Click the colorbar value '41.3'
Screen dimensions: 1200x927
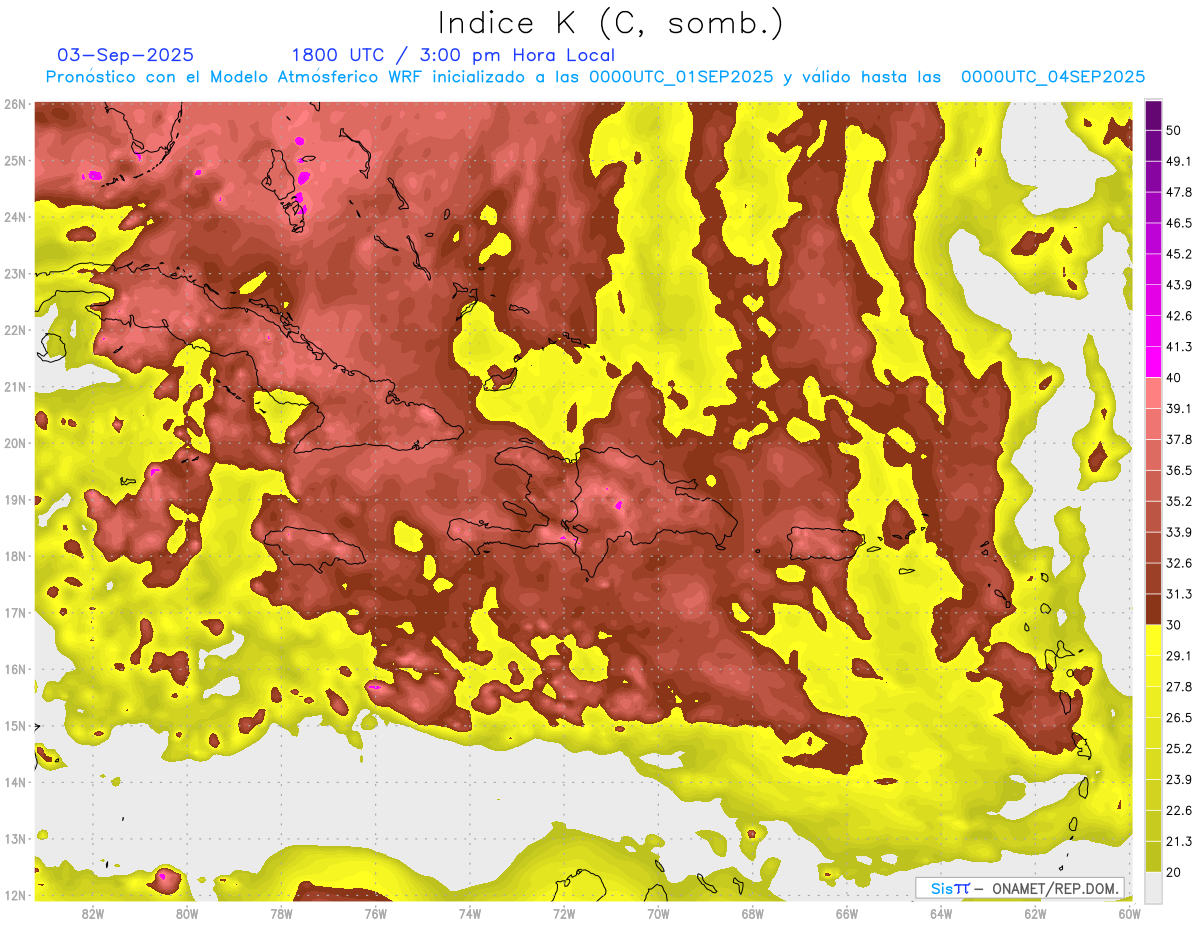point(1179,347)
